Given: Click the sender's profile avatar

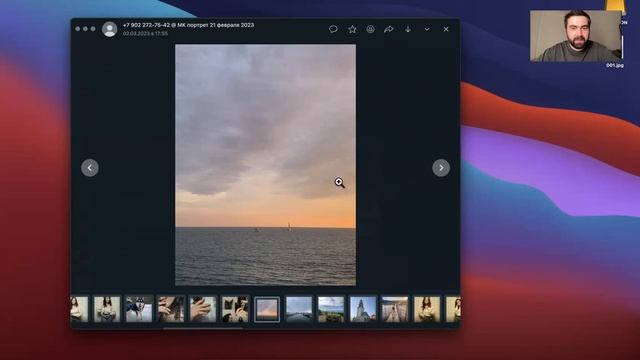Looking at the screenshot, I should click(x=109, y=29).
